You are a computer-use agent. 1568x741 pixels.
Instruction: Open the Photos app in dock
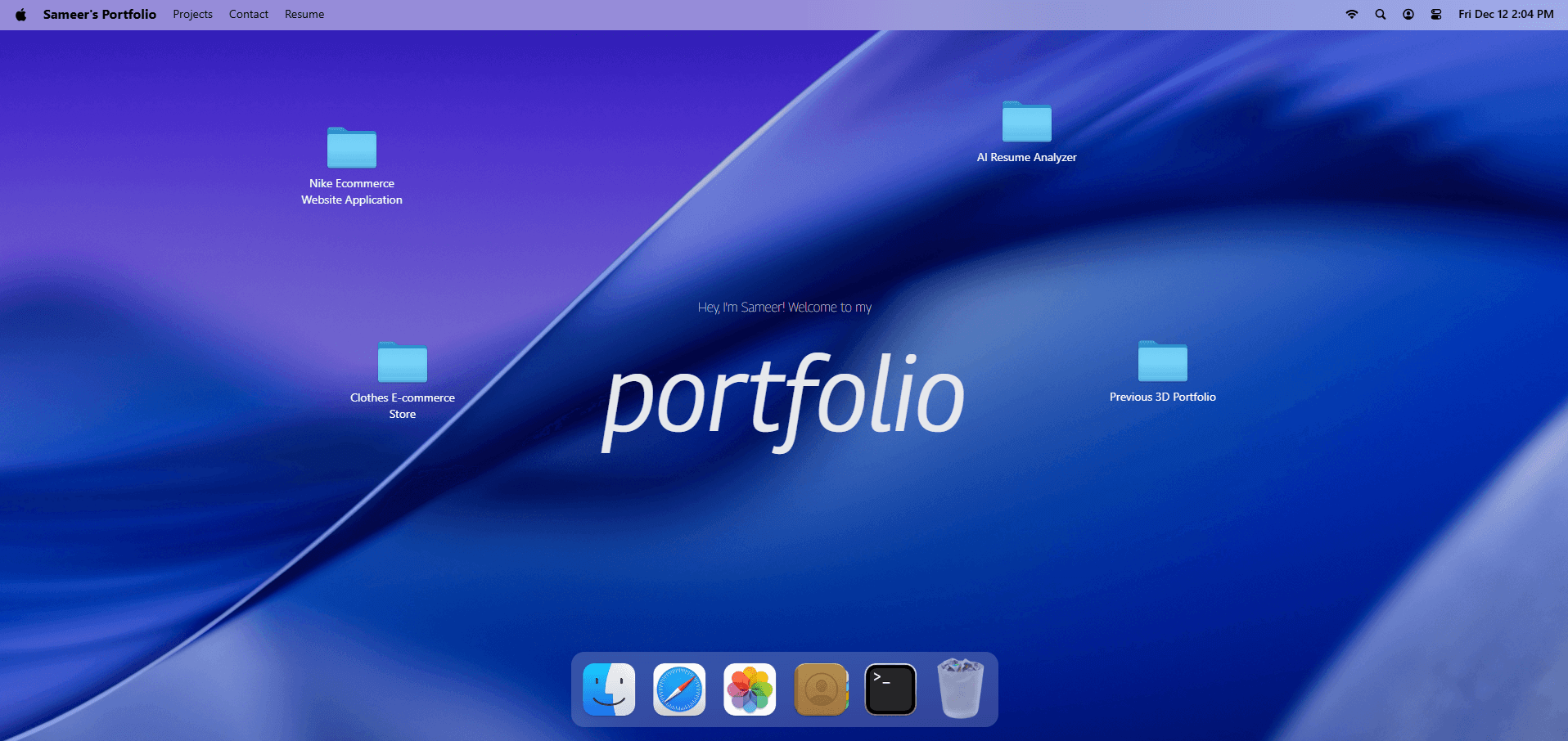(x=750, y=689)
